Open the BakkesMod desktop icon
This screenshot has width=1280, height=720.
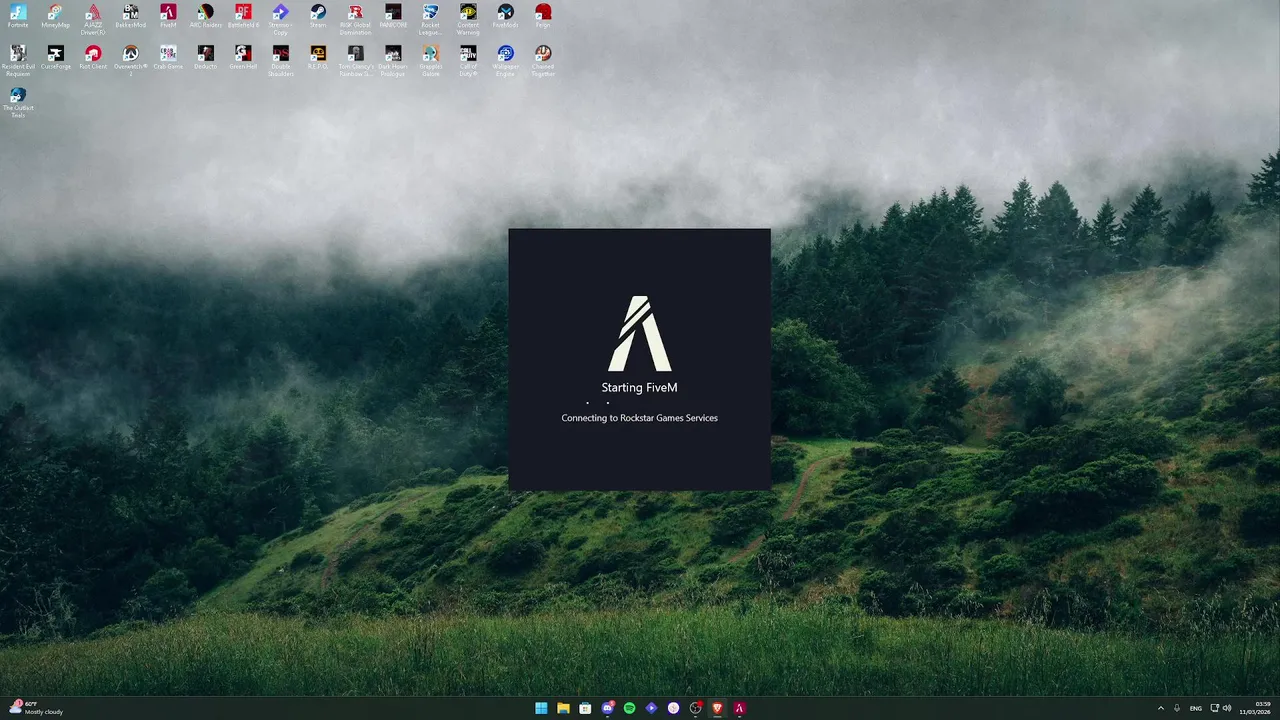(x=130, y=16)
